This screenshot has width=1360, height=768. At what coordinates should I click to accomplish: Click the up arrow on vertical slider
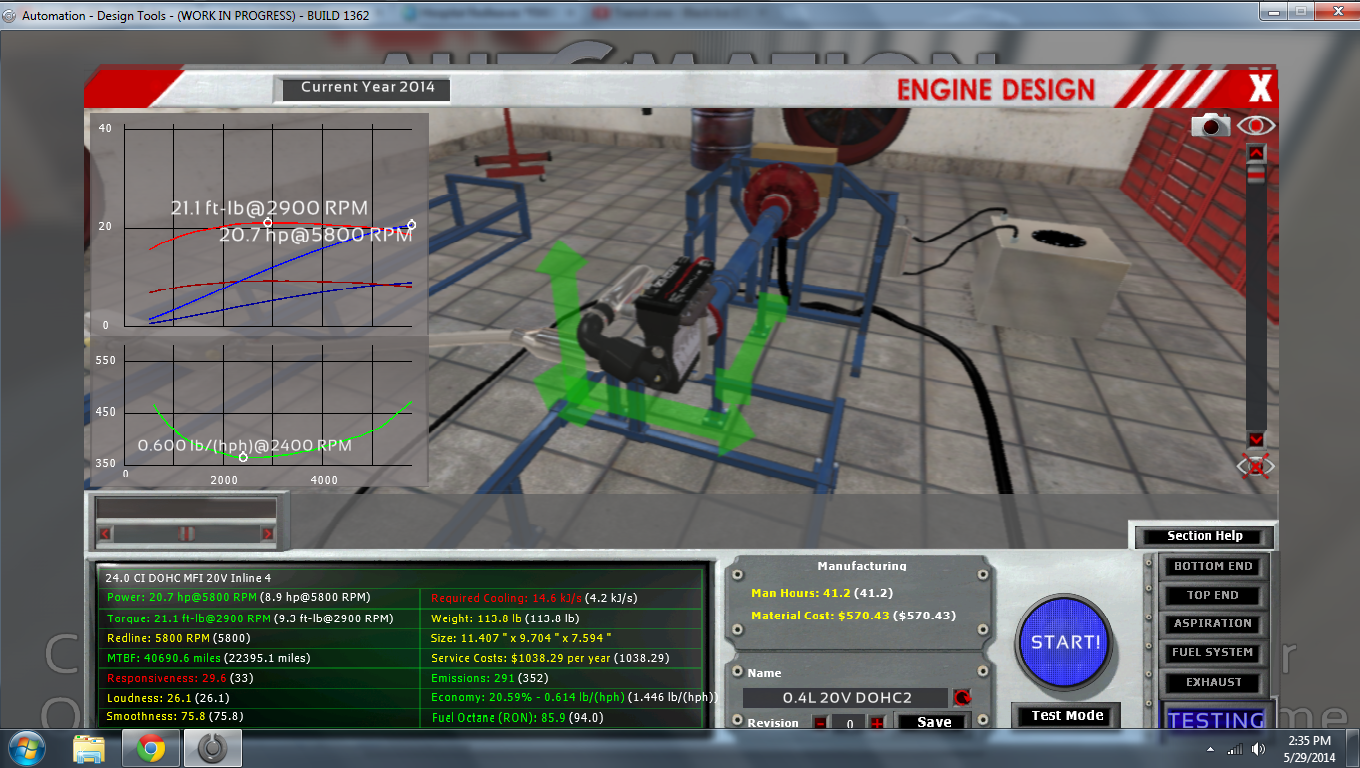[x=1256, y=153]
